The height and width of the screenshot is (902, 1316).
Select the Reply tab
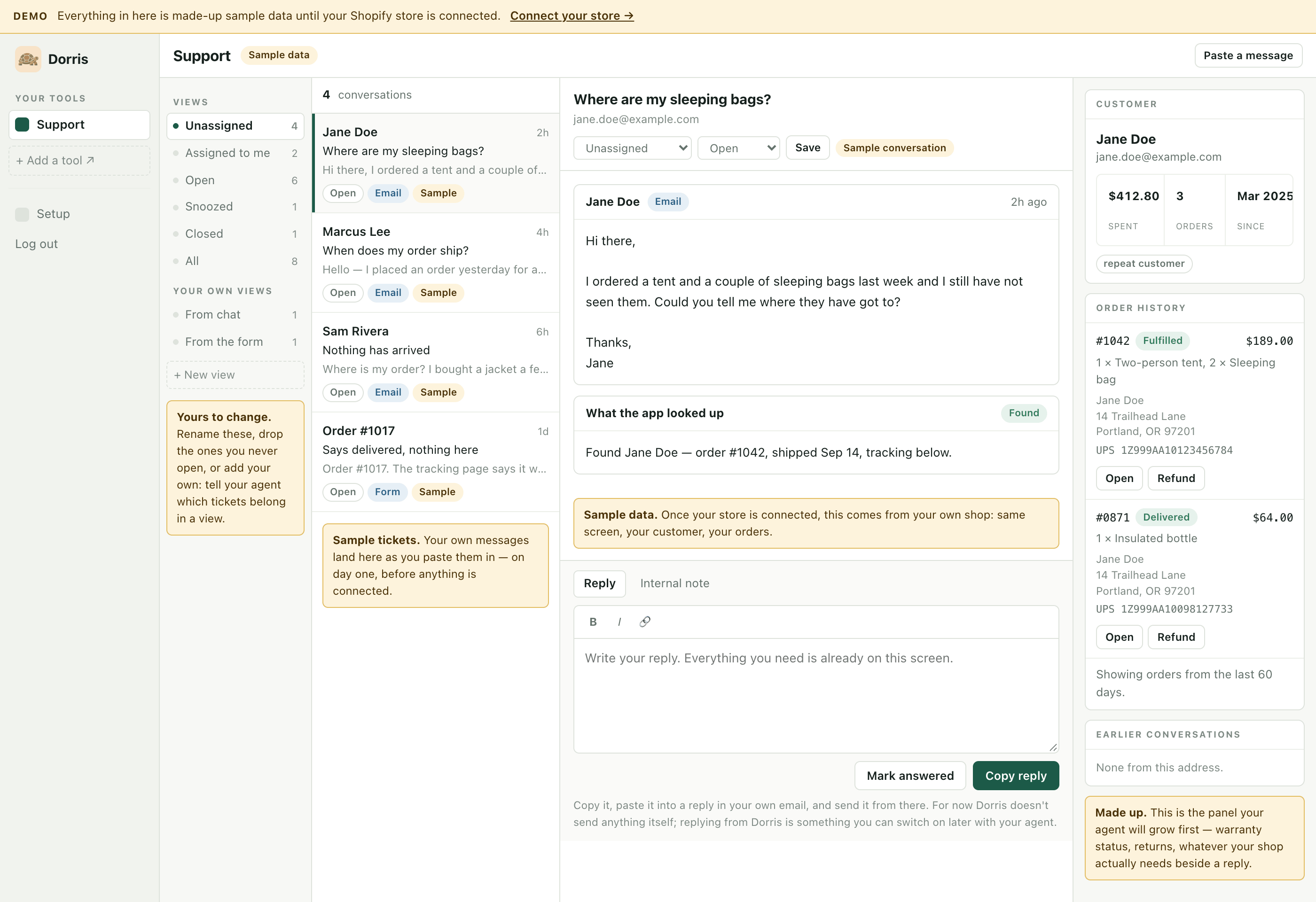click(x=599, y=583)
